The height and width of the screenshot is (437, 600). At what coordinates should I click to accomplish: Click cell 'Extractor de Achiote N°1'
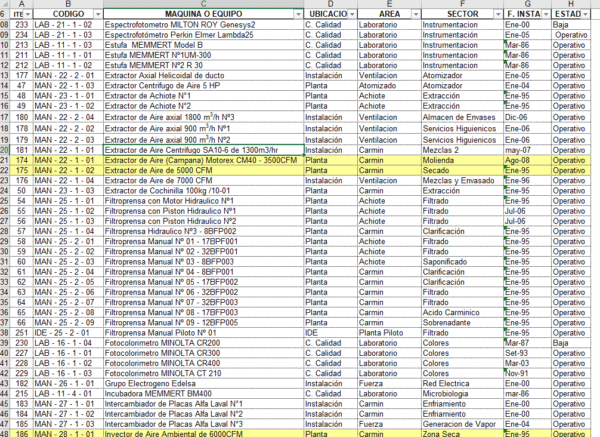coord(204,96)
